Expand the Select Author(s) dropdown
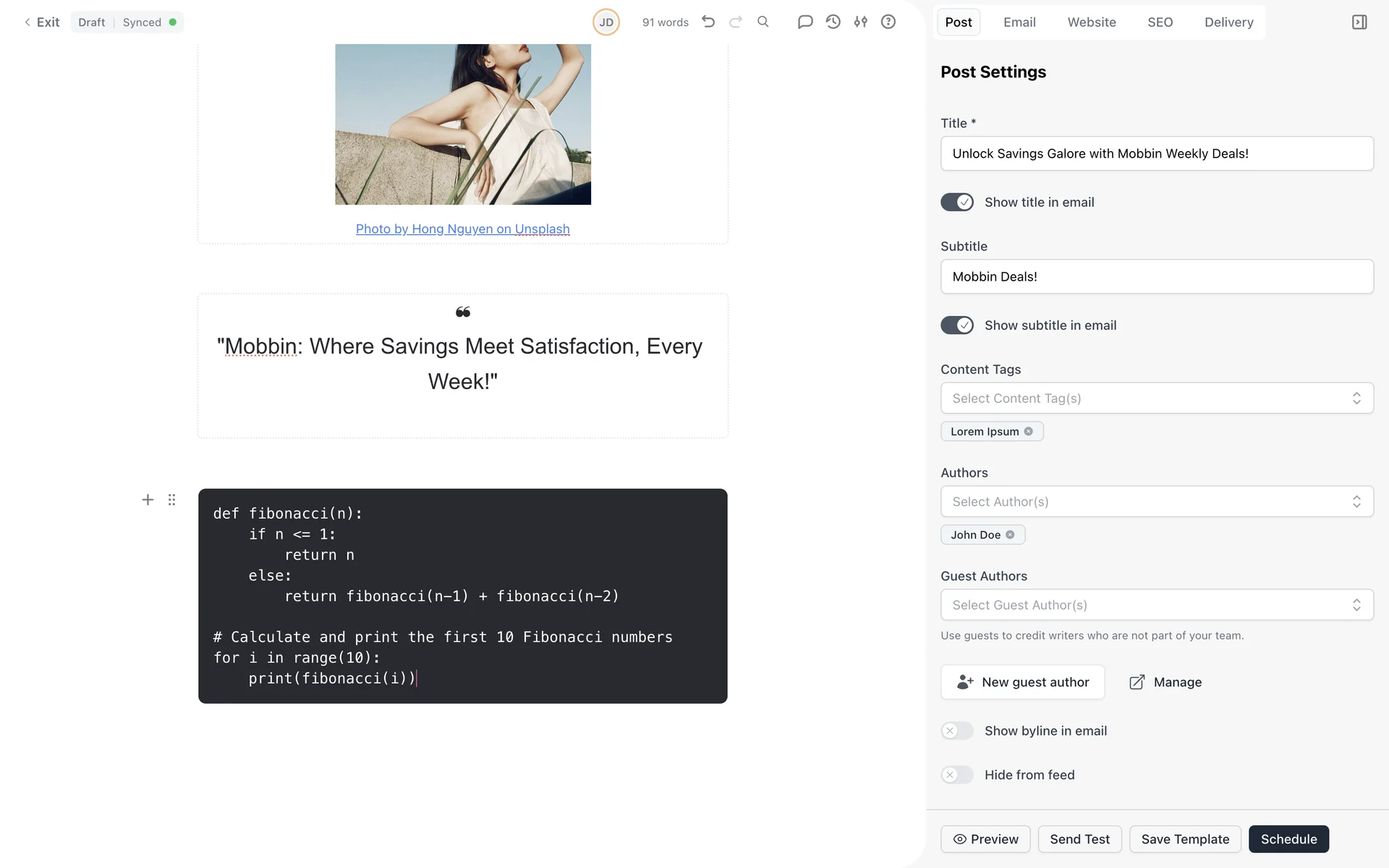This screenshot has width=1389, height=868. 1156,502
